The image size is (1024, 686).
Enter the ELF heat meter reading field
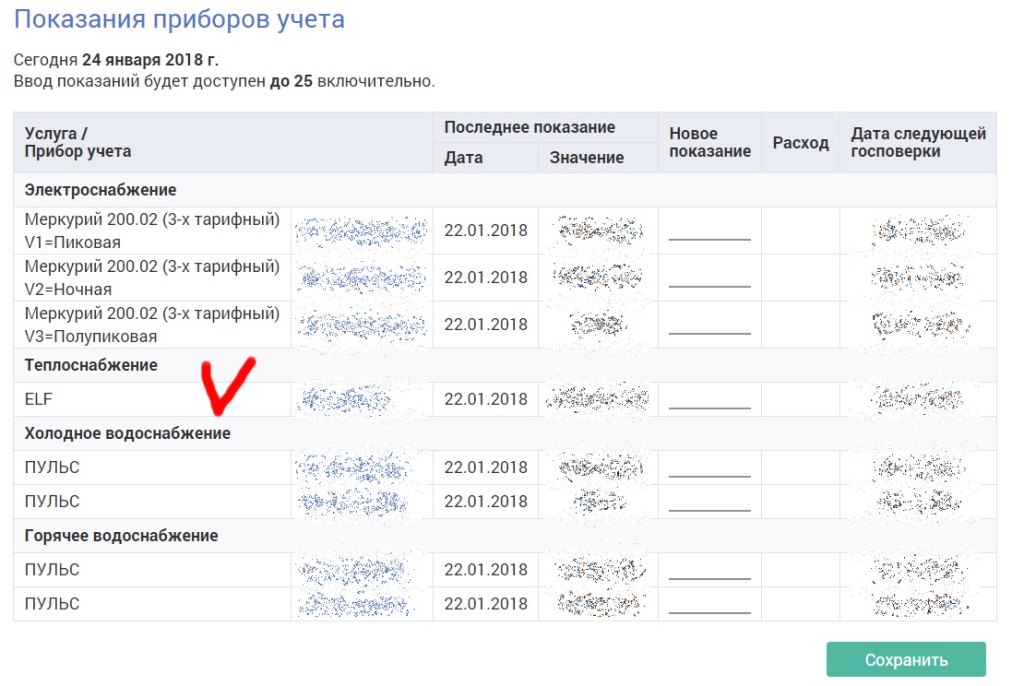(709, 399)
